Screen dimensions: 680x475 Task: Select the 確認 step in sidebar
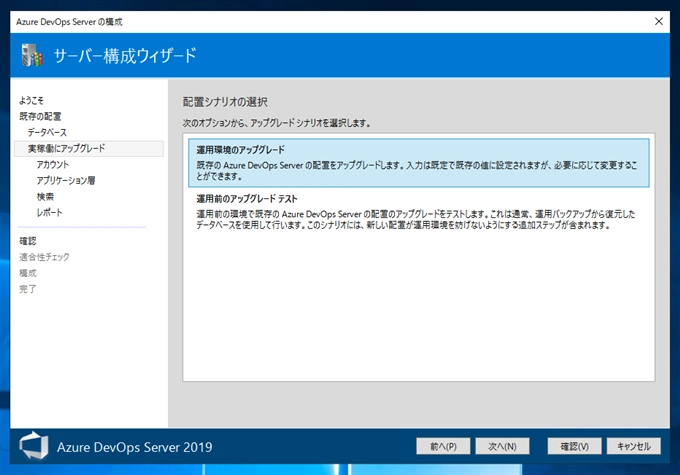coord(28,241)
